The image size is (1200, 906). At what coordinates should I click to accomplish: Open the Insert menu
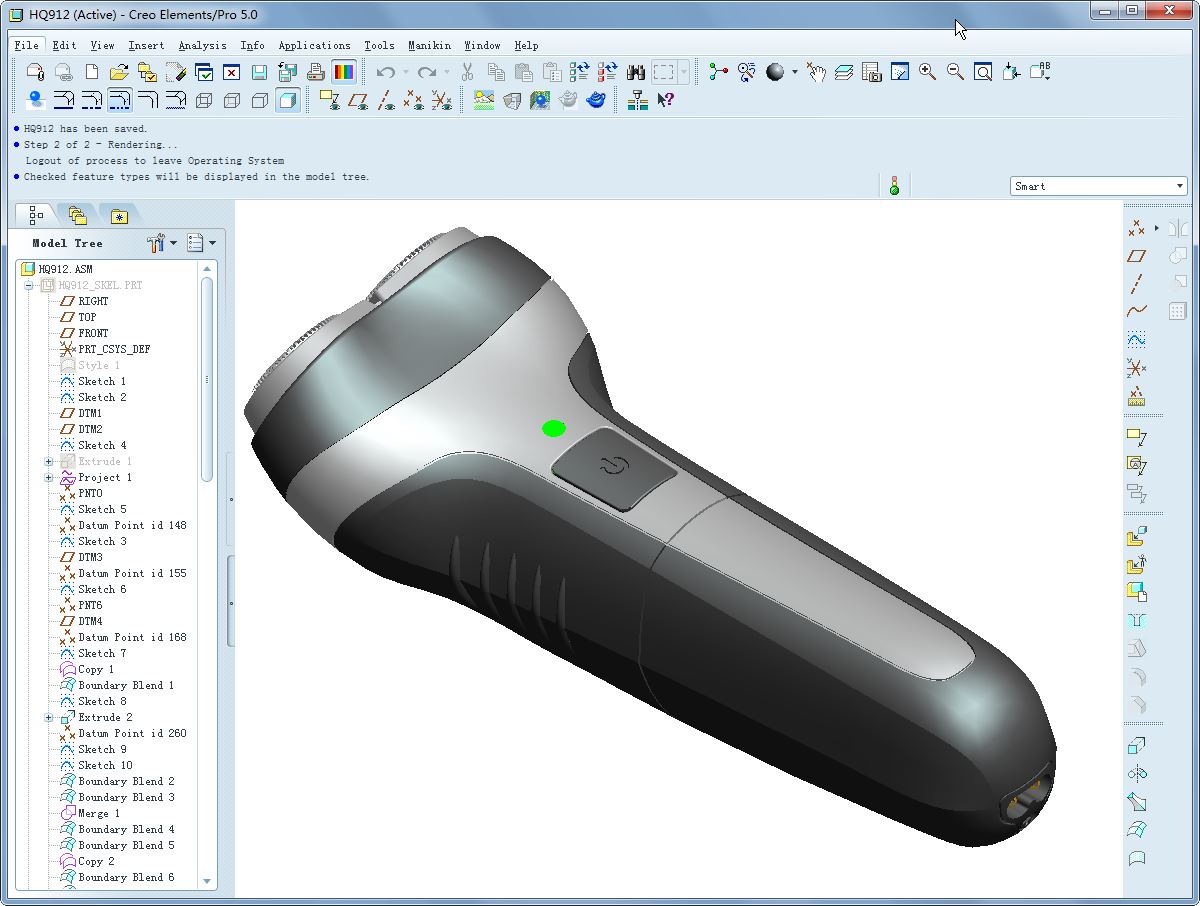(x=147, y=45)
